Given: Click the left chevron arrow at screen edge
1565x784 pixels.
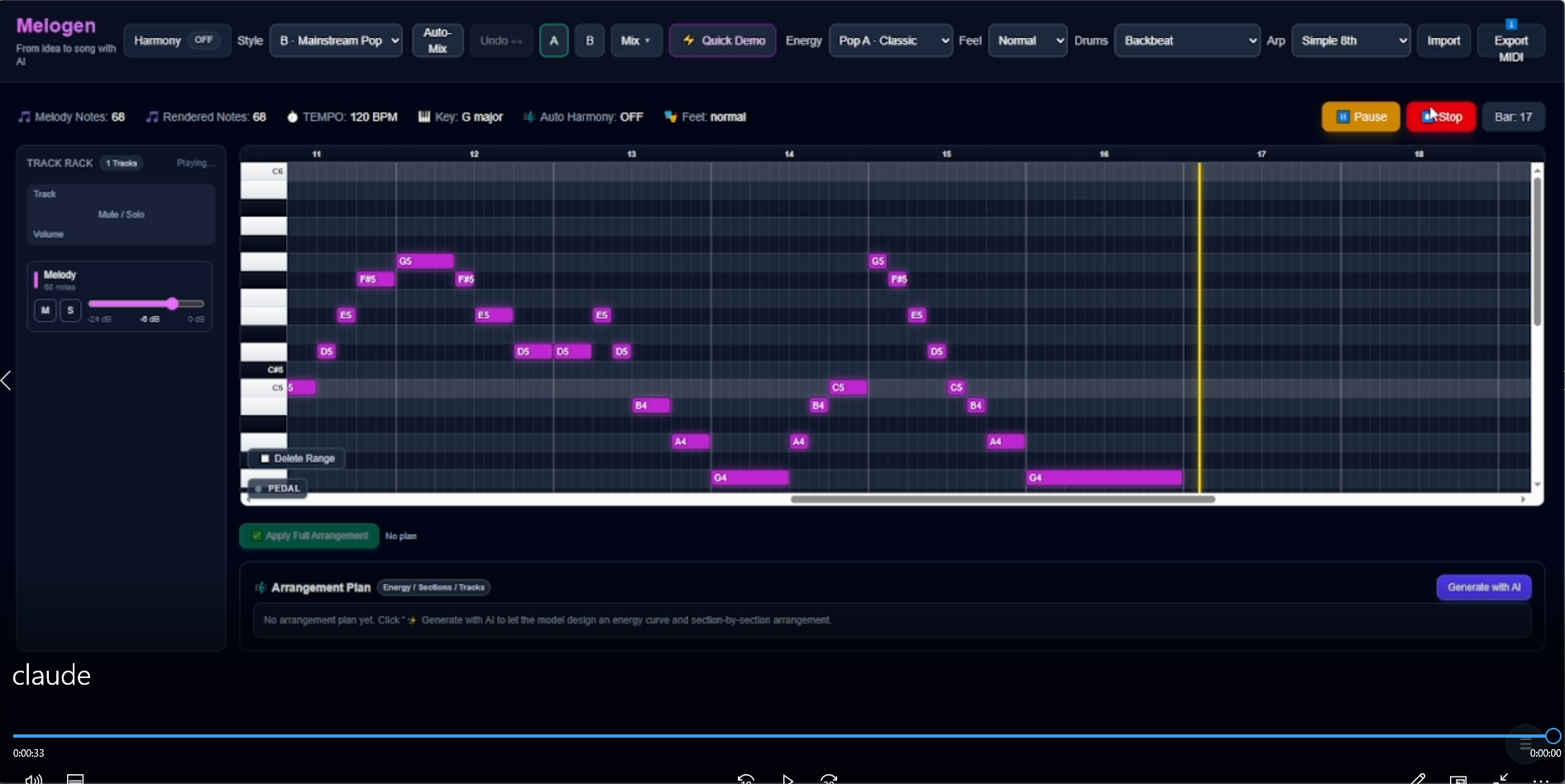Looking at the screenshot, I should (7, 380).
